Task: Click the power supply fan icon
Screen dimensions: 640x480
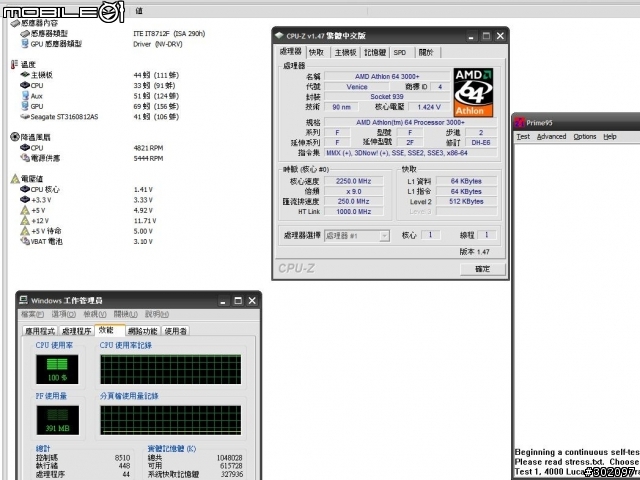Action: [25, 158]
